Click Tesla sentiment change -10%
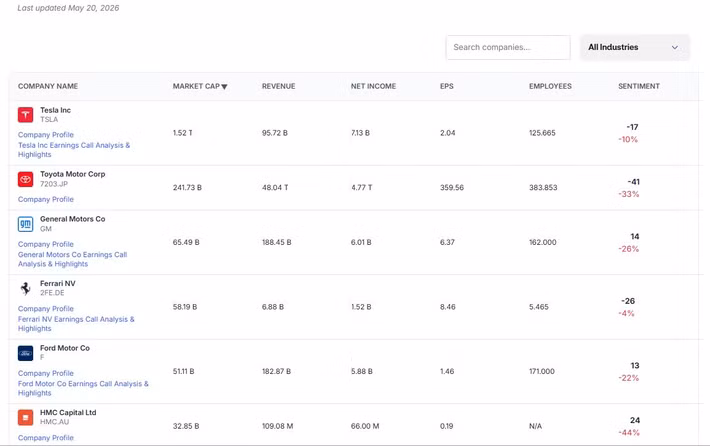Screen dimensions: 710x446 click(x=628, y=139)
